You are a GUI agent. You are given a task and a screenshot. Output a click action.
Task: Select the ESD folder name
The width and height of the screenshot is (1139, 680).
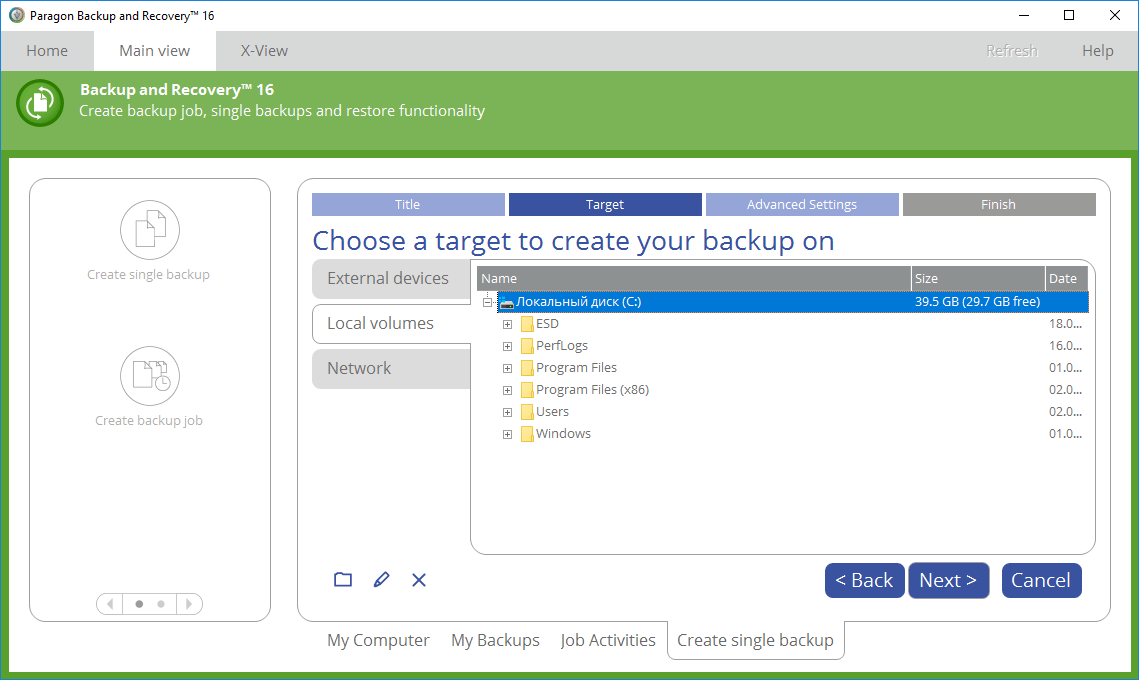tap(548, 324)
